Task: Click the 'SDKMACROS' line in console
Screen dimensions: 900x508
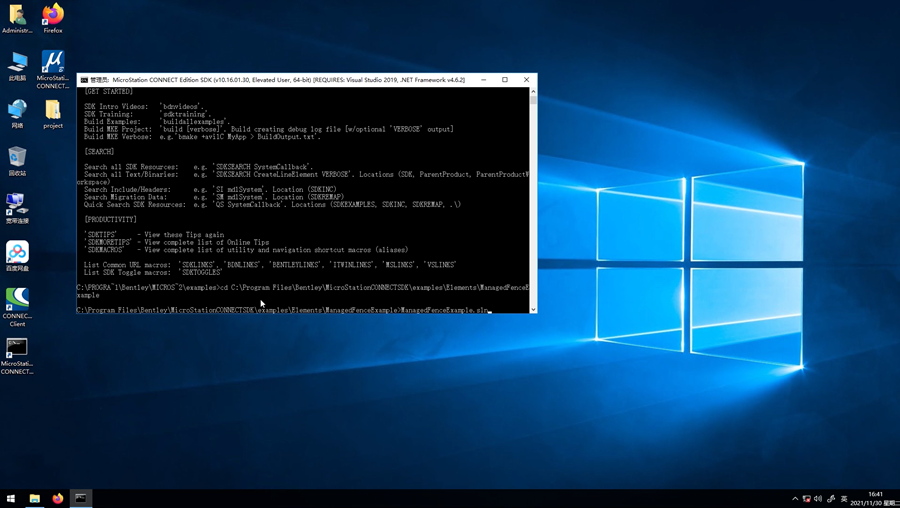Action: (x=246, y=250)
